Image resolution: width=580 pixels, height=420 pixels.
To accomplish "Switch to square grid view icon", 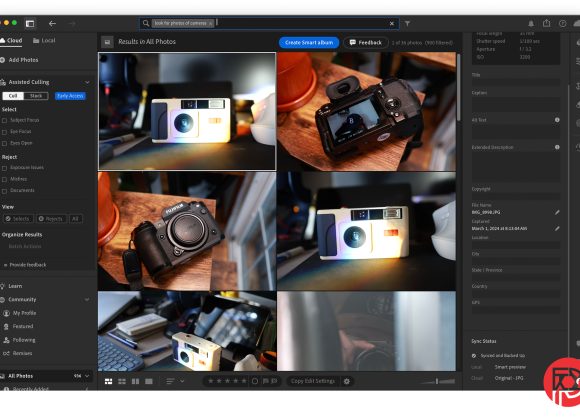I will pyautogui.click(x=122, y=381).
